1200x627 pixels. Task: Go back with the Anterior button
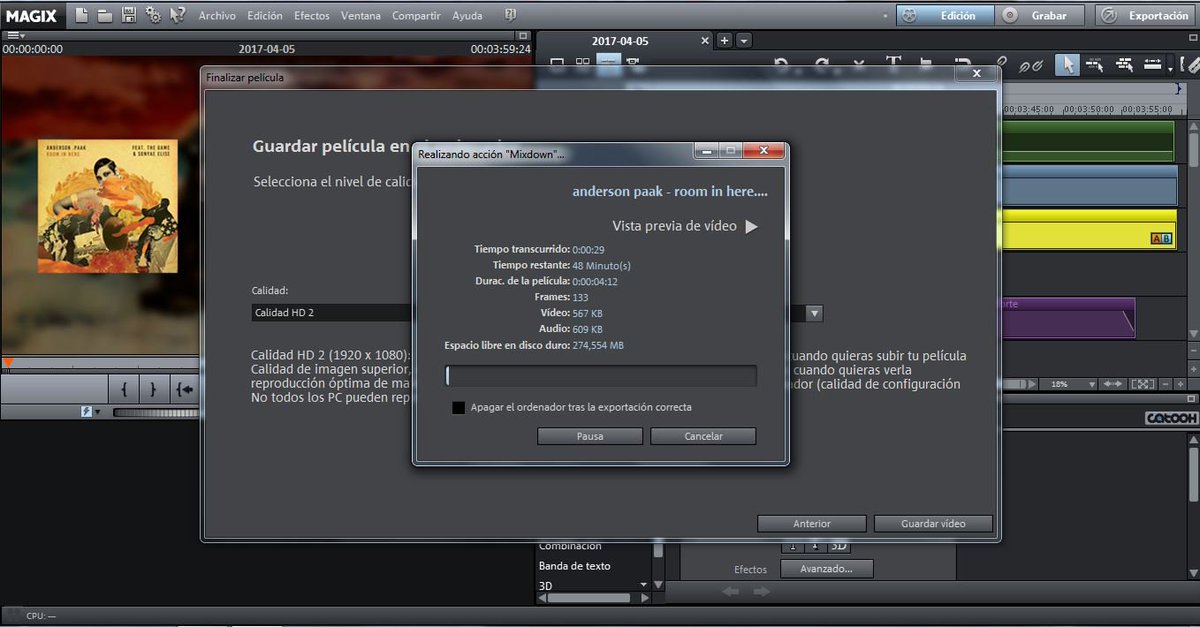coord(812,523)
